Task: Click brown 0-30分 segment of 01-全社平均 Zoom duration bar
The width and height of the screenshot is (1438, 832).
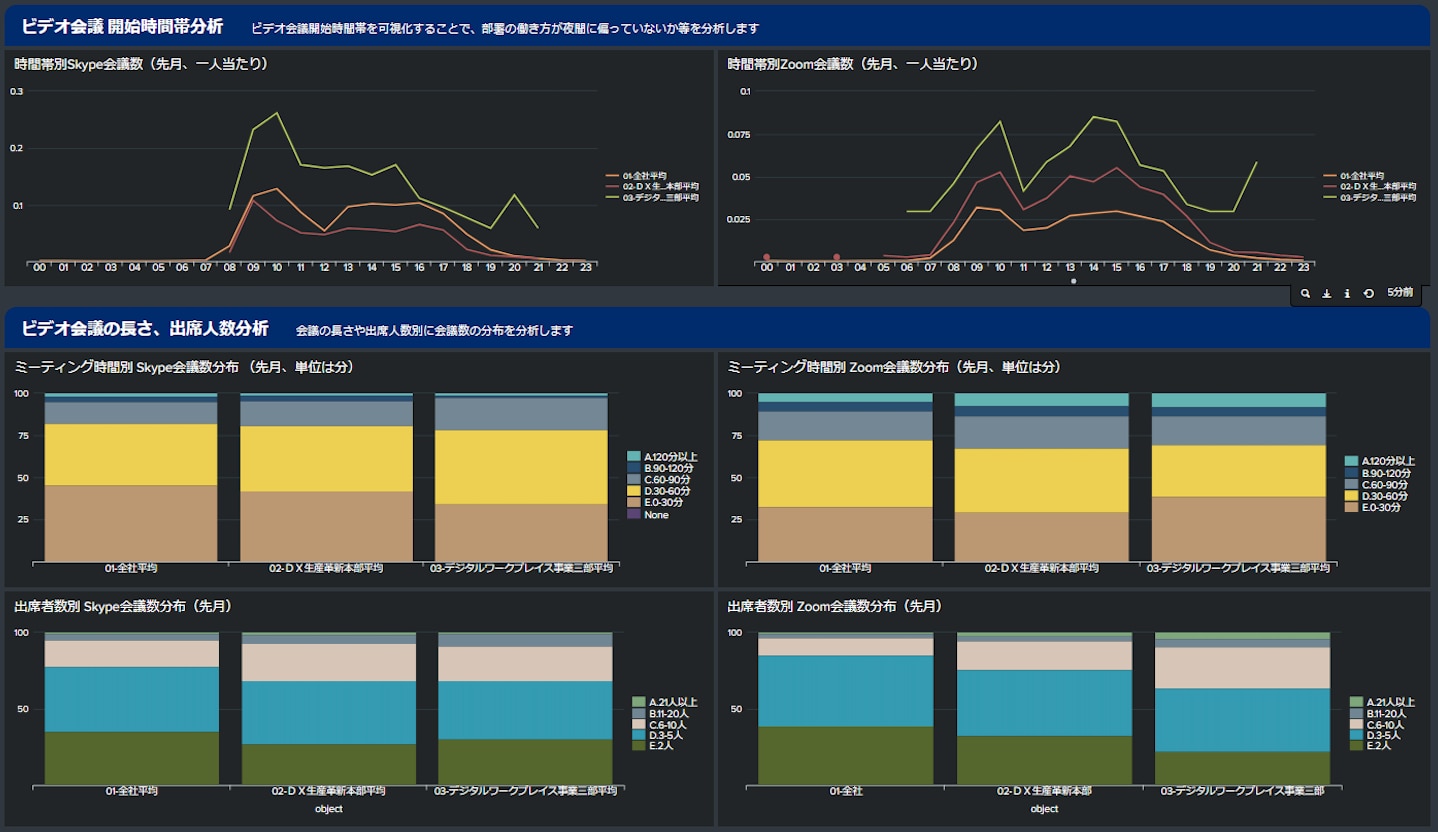Action: pyautogui.click(x=845, y=534)
